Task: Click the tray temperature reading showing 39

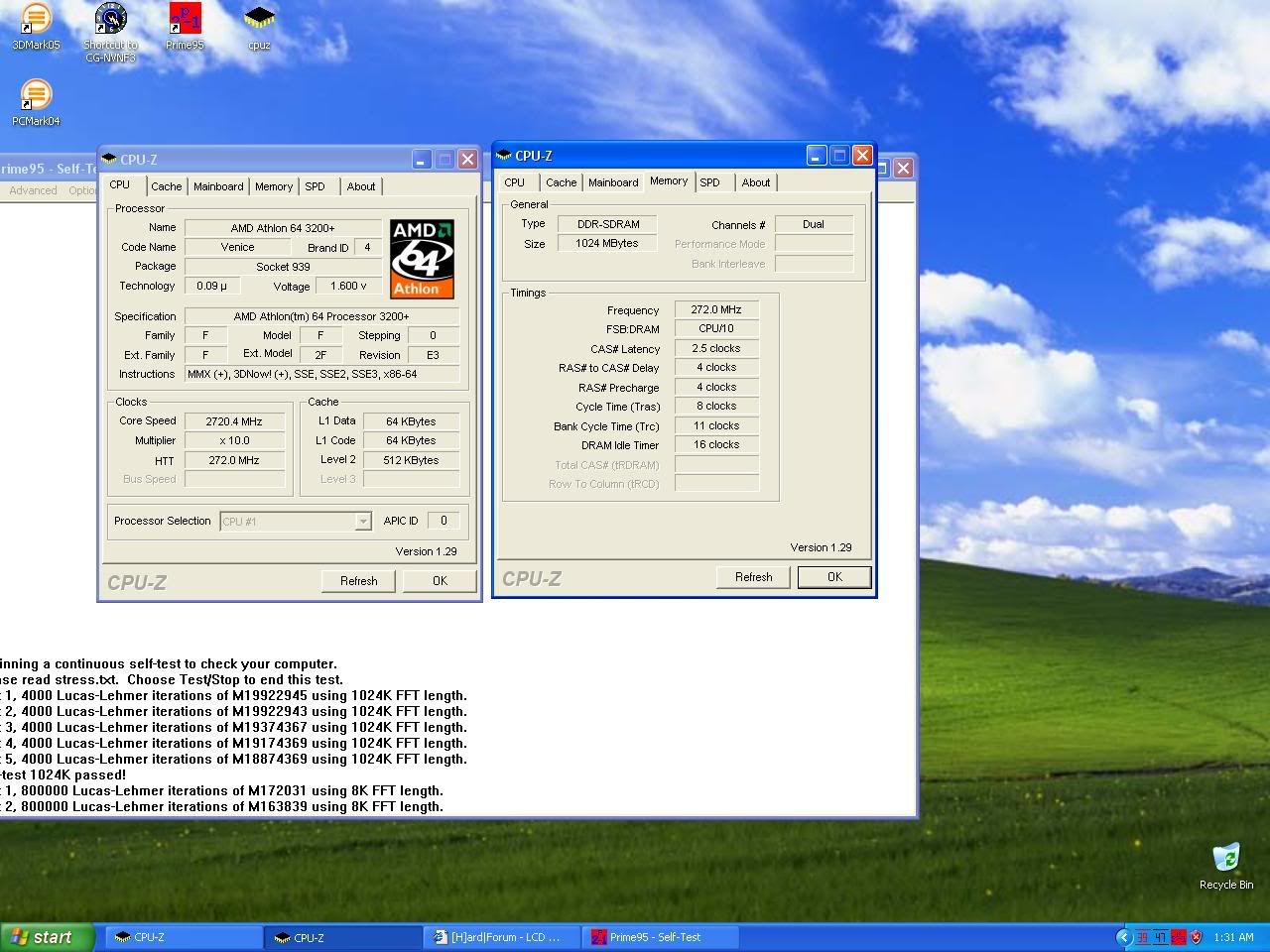Action: (x=1143, y=937)
